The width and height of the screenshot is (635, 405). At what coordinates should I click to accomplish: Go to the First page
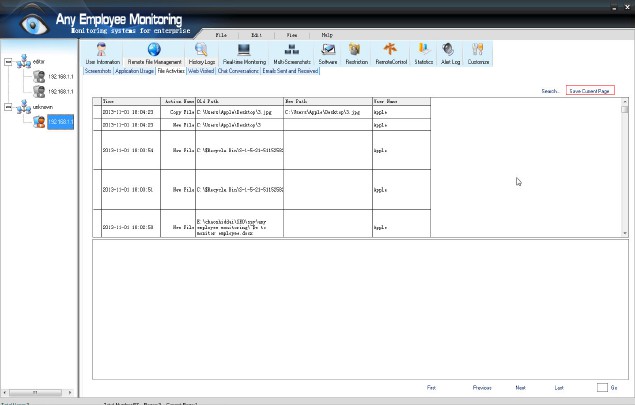coord(431,388)
